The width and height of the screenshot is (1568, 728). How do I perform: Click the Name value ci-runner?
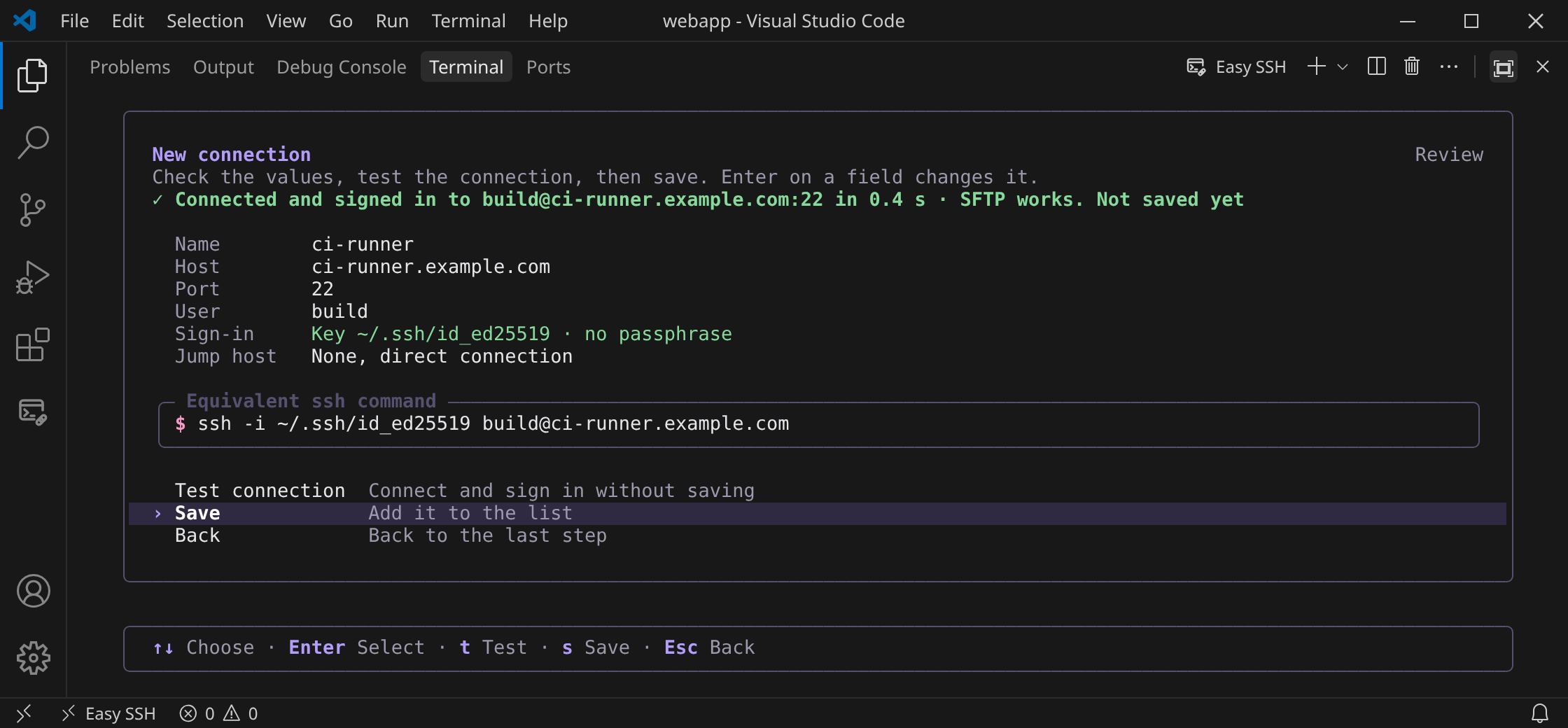point(363,244)
